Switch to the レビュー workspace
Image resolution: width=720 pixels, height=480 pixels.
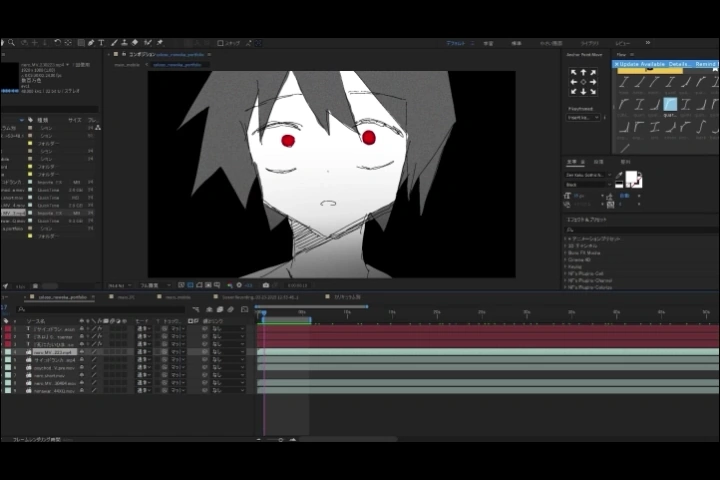[623, 43]
